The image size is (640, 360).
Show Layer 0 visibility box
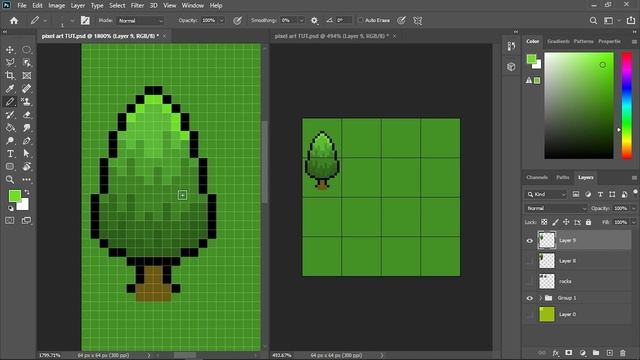point(529,314)
